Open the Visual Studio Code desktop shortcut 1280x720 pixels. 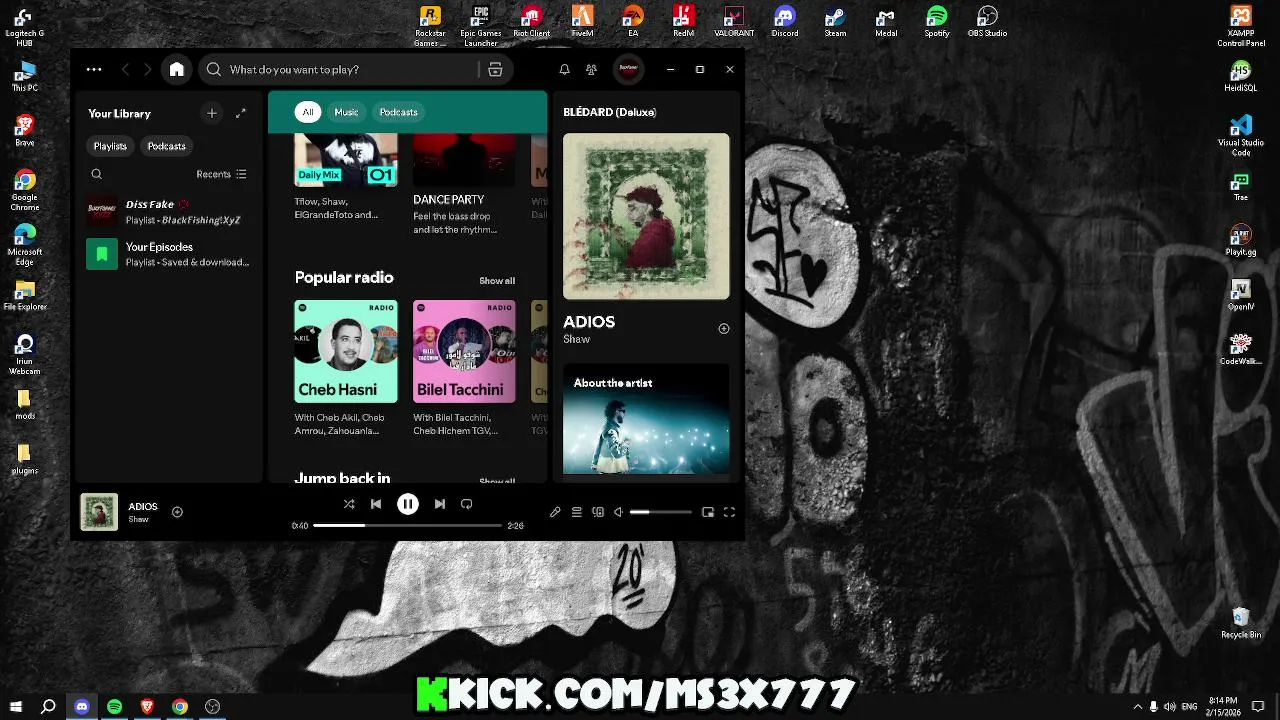pos(1241,136)
